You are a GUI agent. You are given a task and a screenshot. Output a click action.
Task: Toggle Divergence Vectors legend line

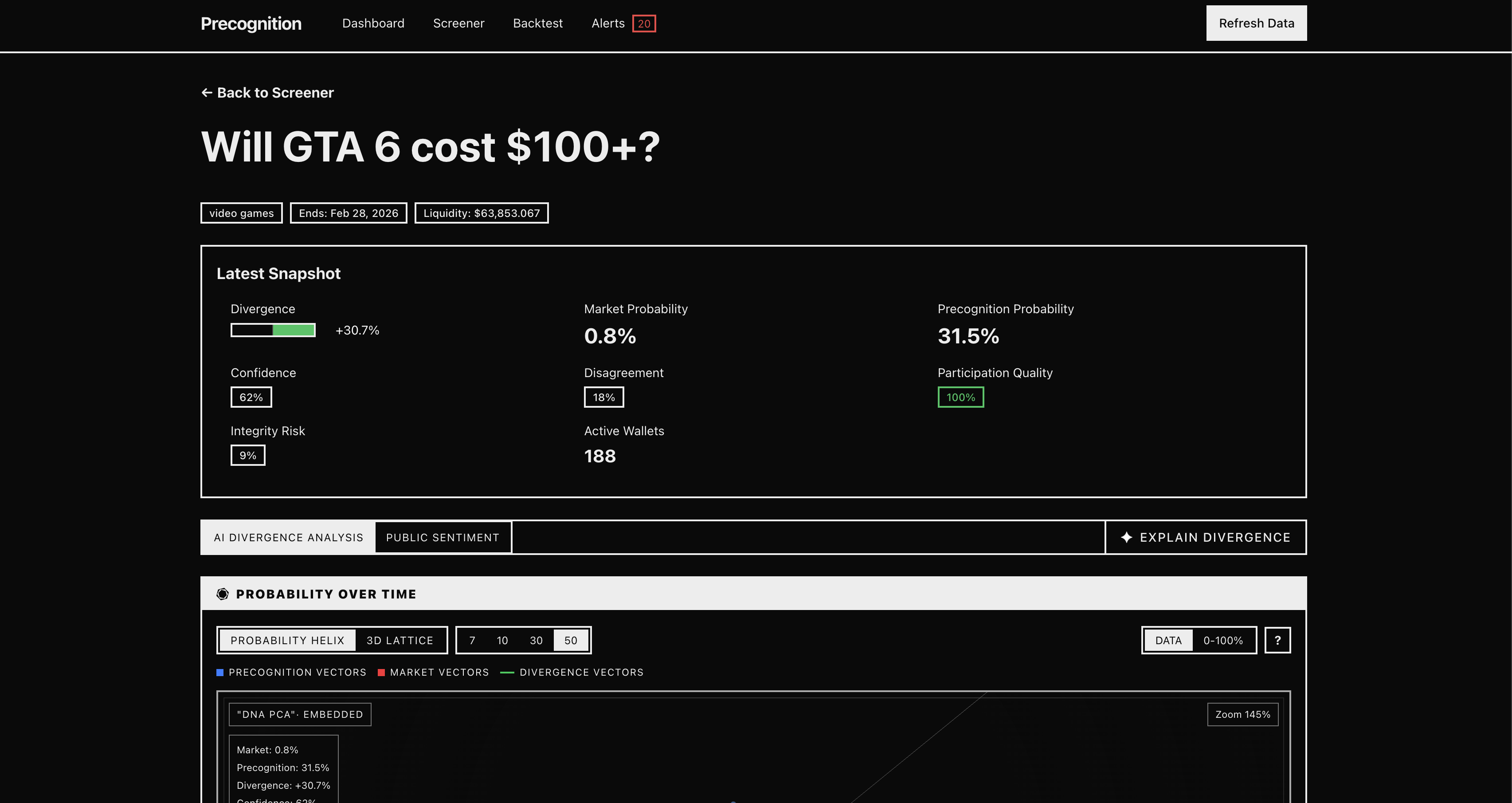click(x=506, y=672)
